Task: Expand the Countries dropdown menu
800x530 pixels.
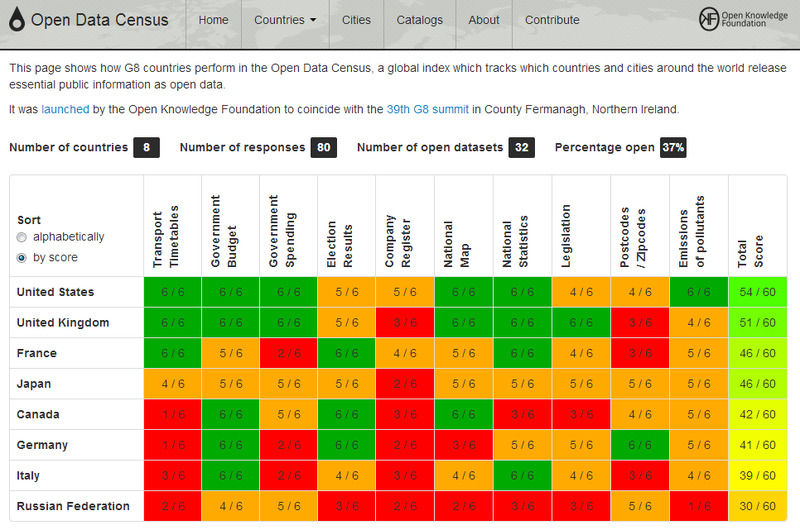Action: pos(285,20)
